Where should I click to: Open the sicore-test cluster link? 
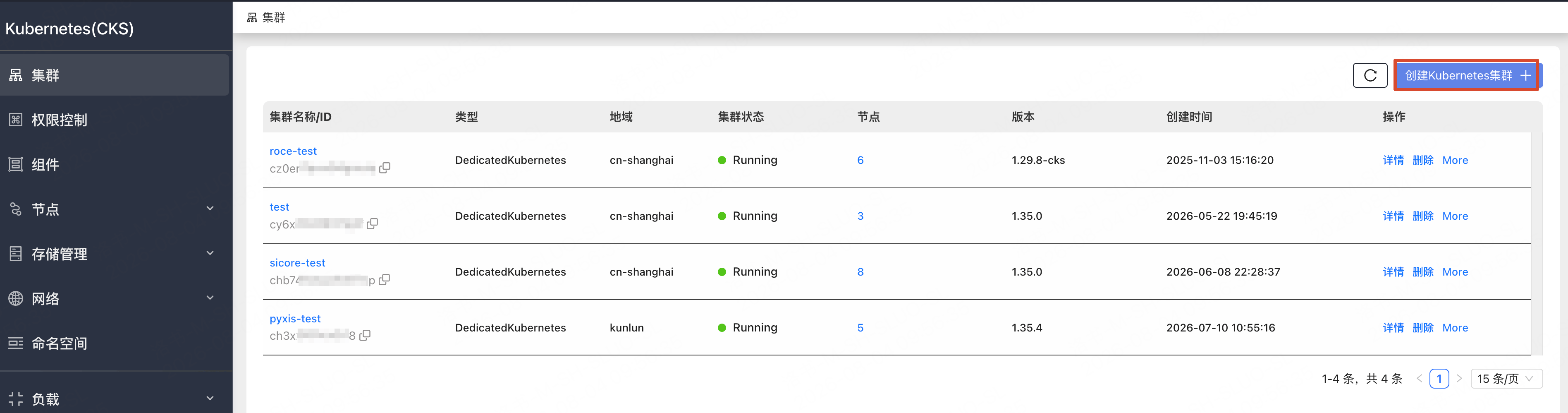click(297, 262)
